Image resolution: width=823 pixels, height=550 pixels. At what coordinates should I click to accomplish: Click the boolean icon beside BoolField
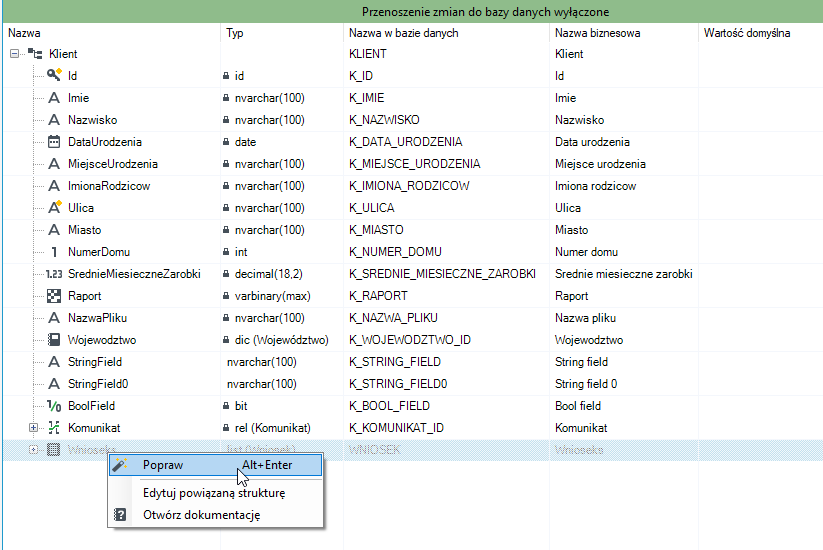tap(54, 406)
